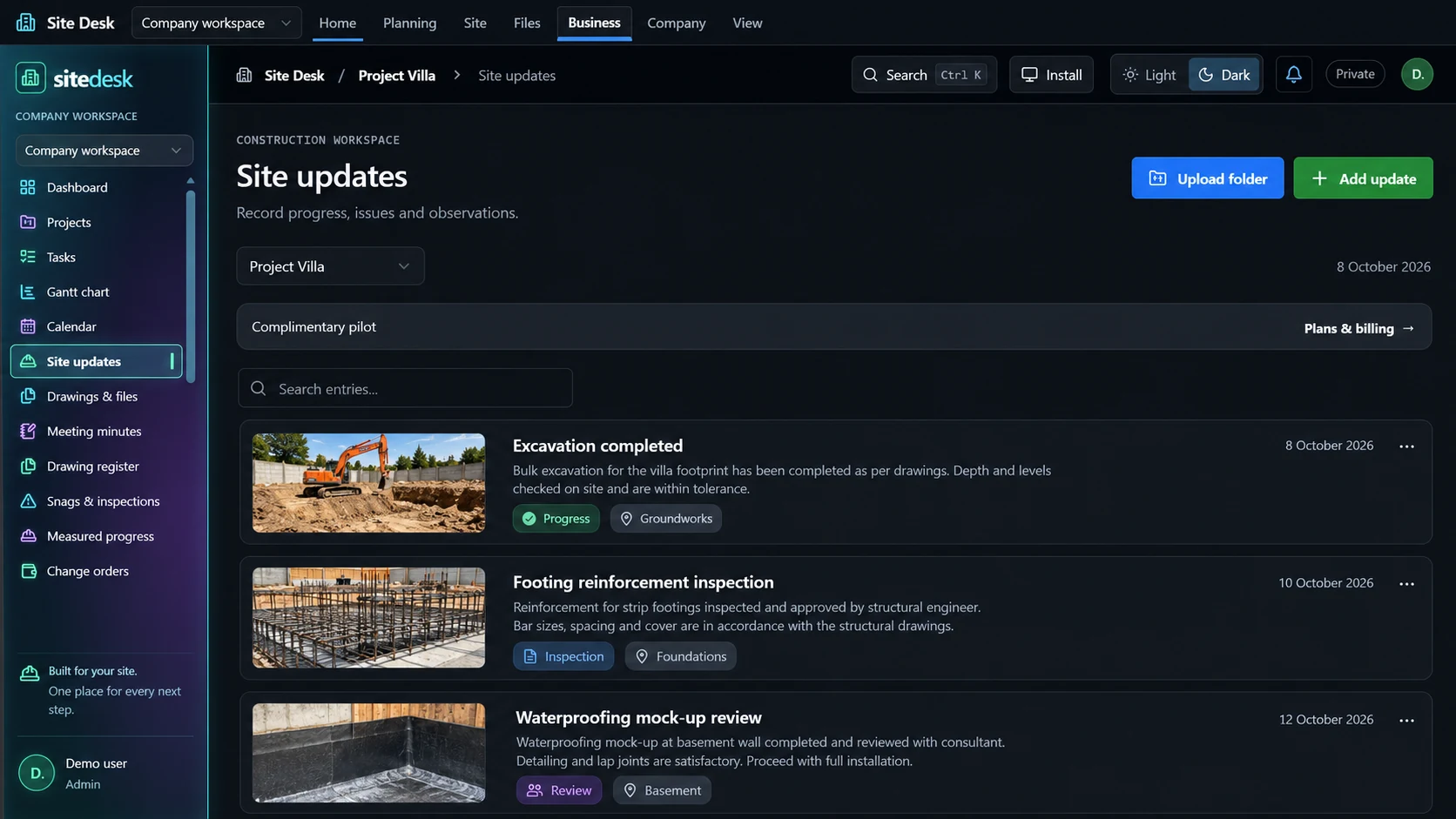Image resolution: width=1456 pixels, height=819 pixels.
Task: Click the notifications bell icon
Action: coord(1293,74)
